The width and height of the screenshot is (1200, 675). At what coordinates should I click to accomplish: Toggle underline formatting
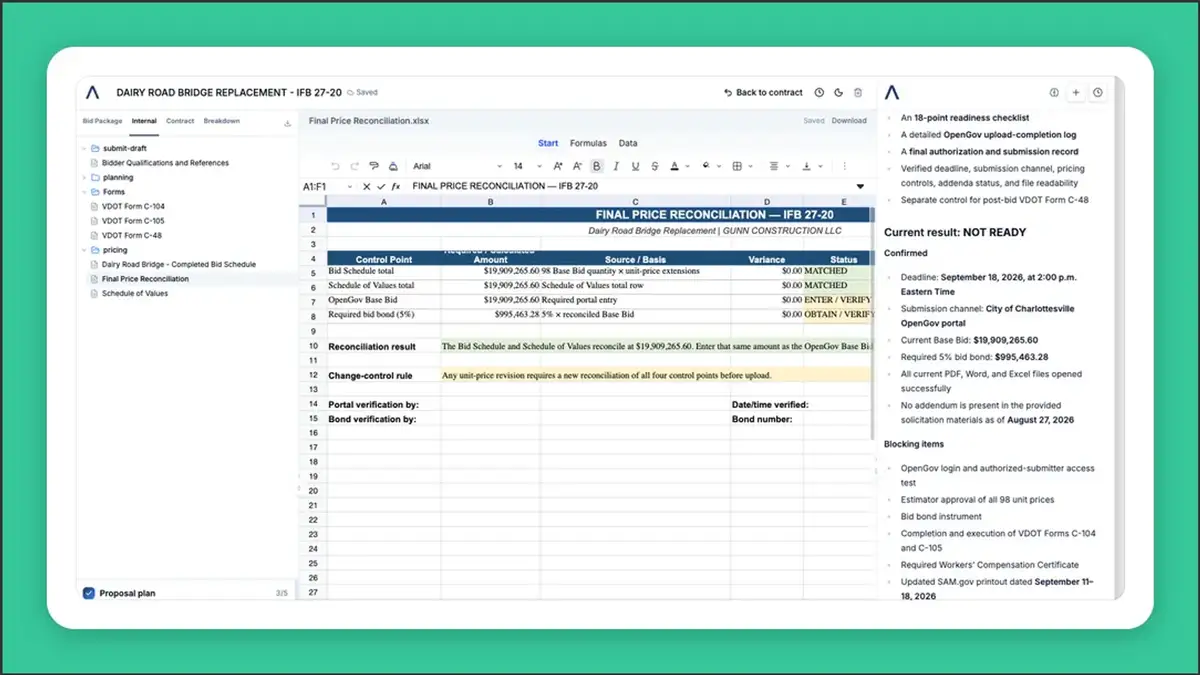[635, 166]
